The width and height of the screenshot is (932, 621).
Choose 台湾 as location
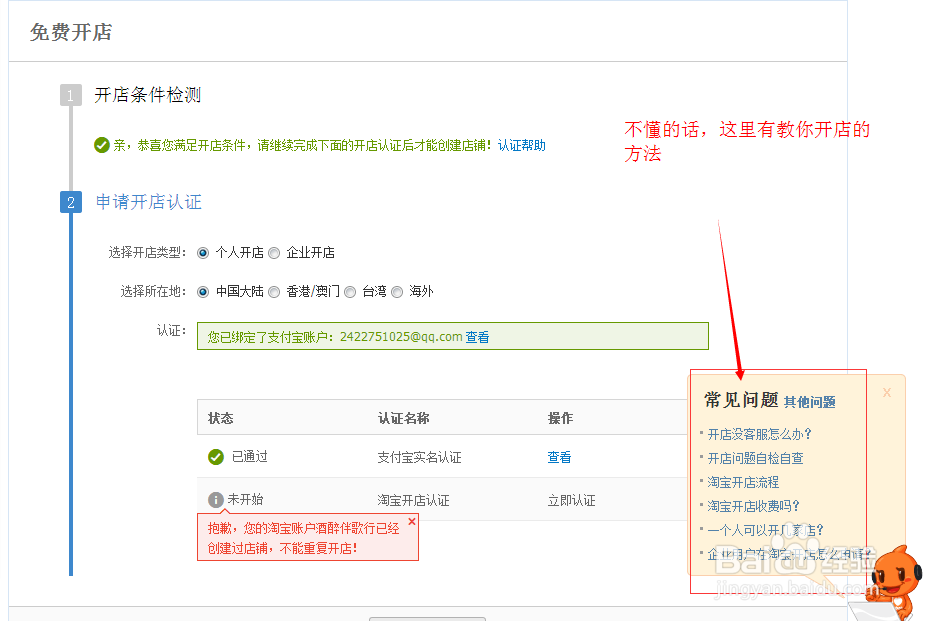350,292
